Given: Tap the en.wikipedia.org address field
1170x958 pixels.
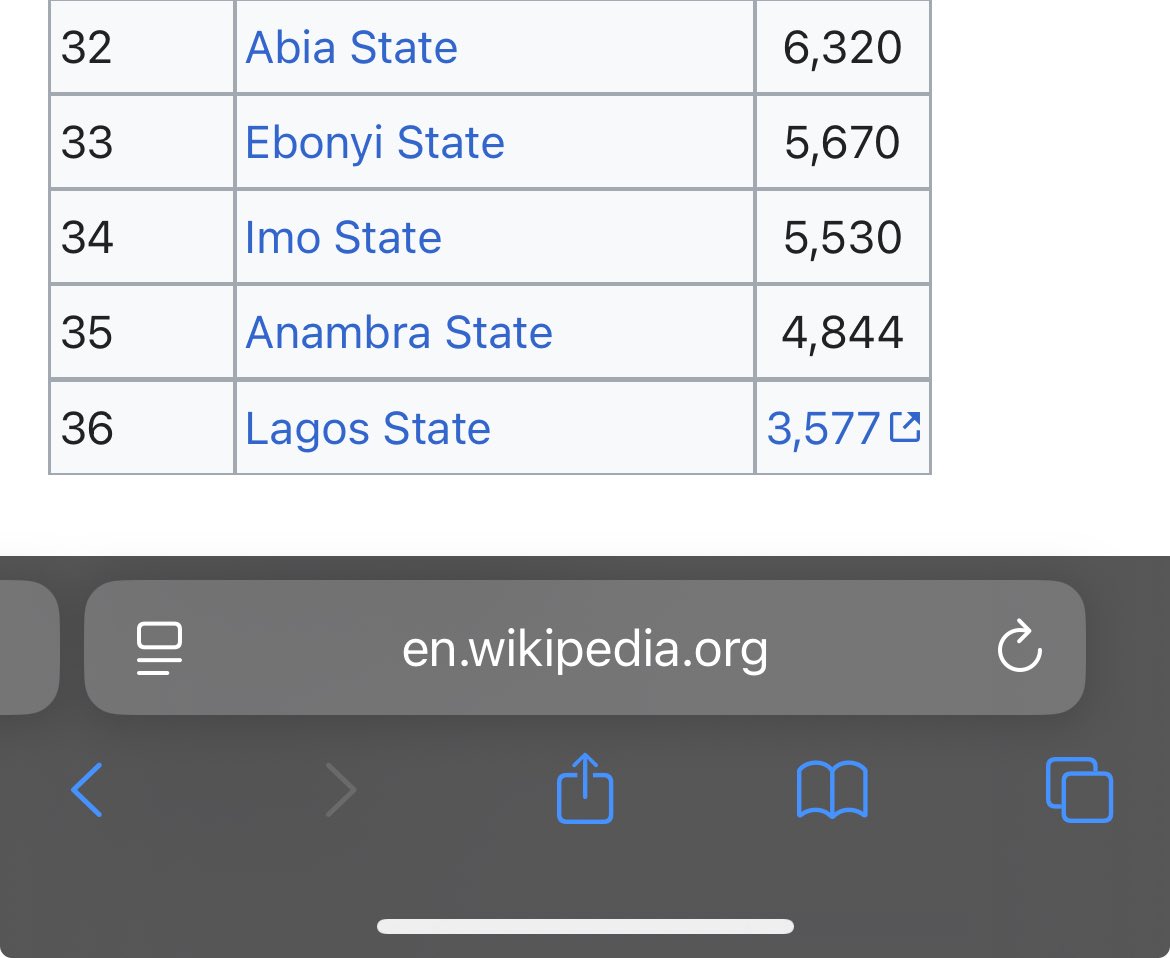Looking at the screenshot, I should click(585, 648).
